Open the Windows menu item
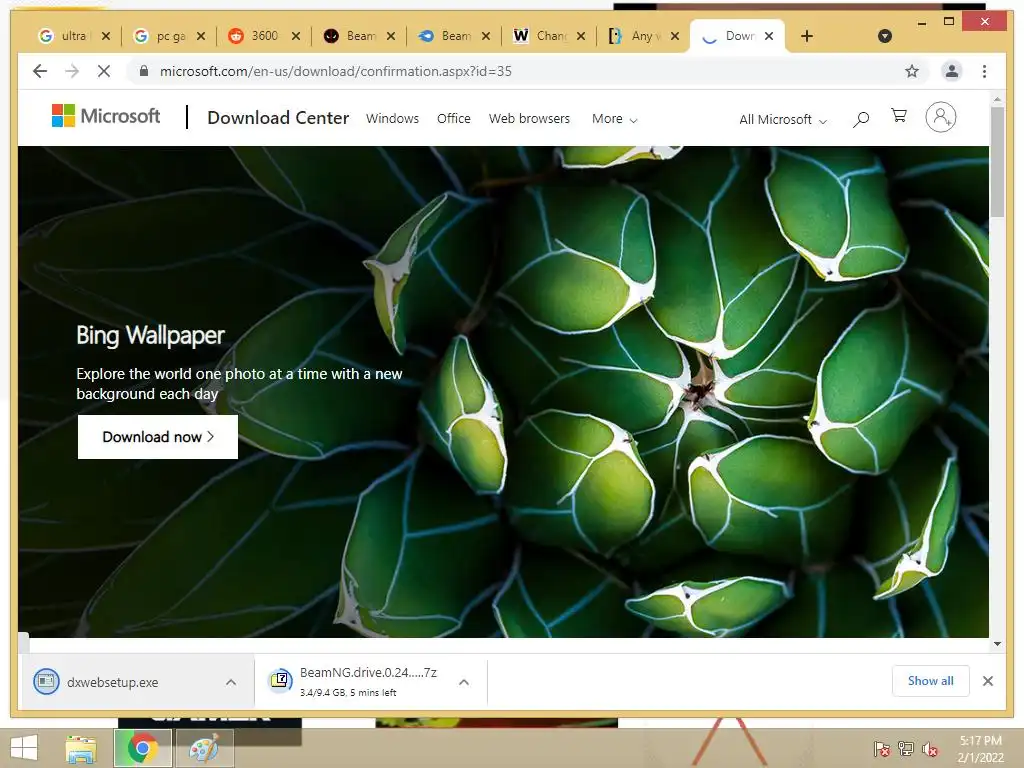Screen dimensions: 1024x768 click(392, 118)
